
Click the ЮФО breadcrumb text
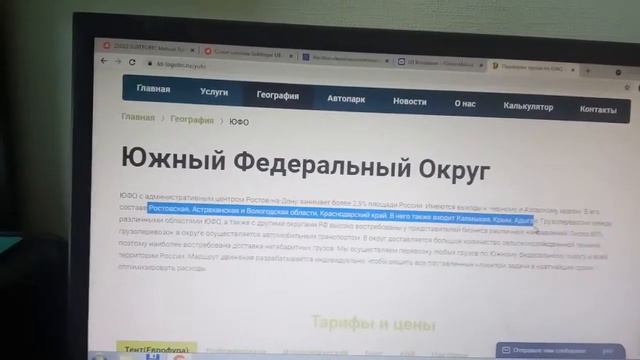239,122
